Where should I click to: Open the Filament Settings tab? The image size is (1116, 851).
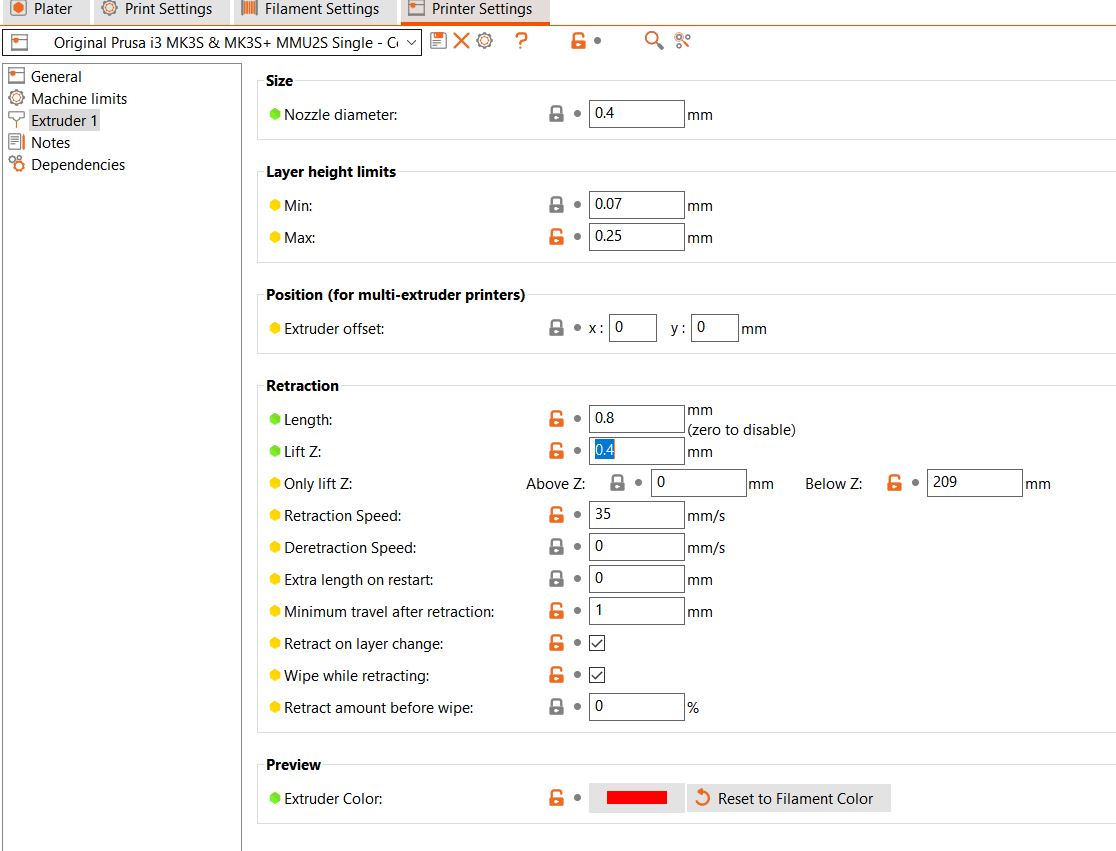(x=310, y=9)
